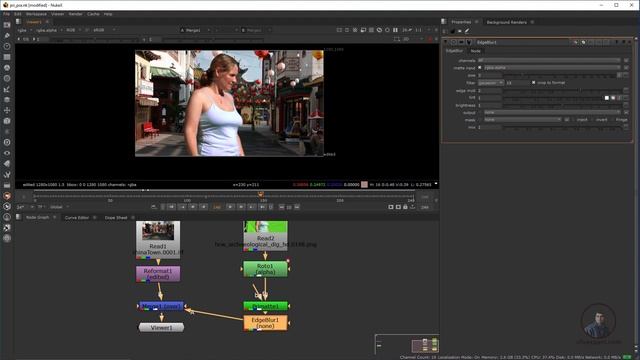640x360 pixels.
Task: Click the animation icon at end of size row
Action: click(x=626, y=76)
